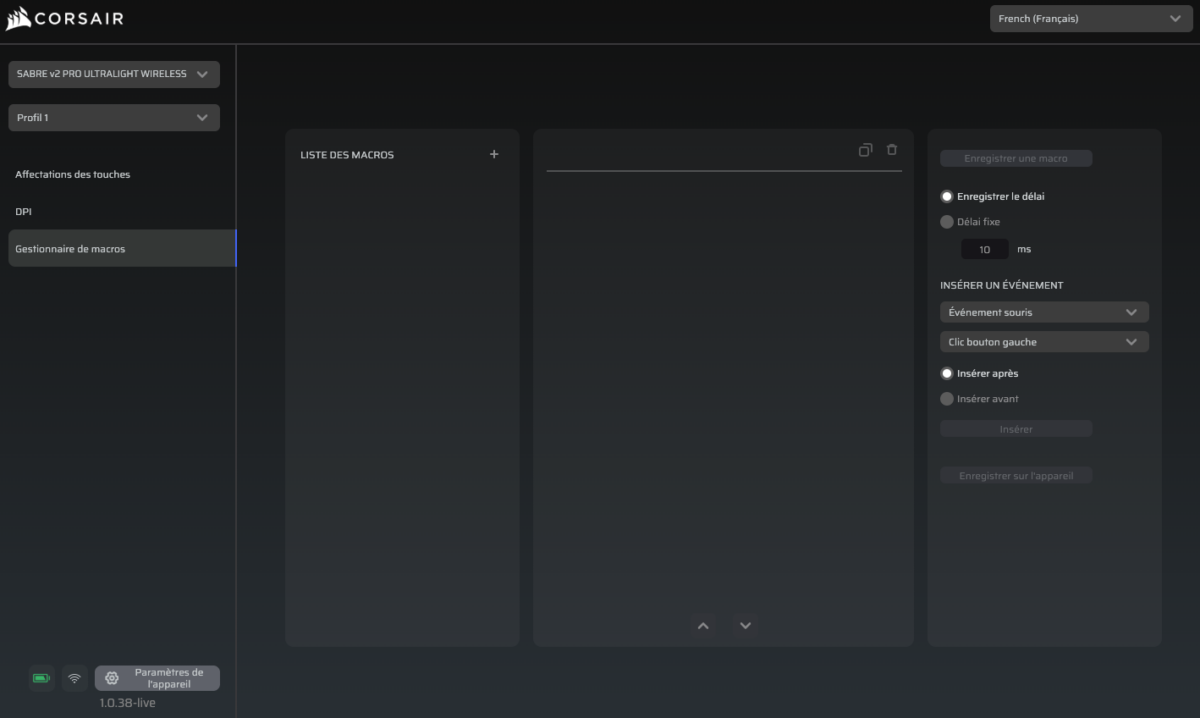Select the Délai fixe radio button

pyautogui.click(x=947, y=222)
